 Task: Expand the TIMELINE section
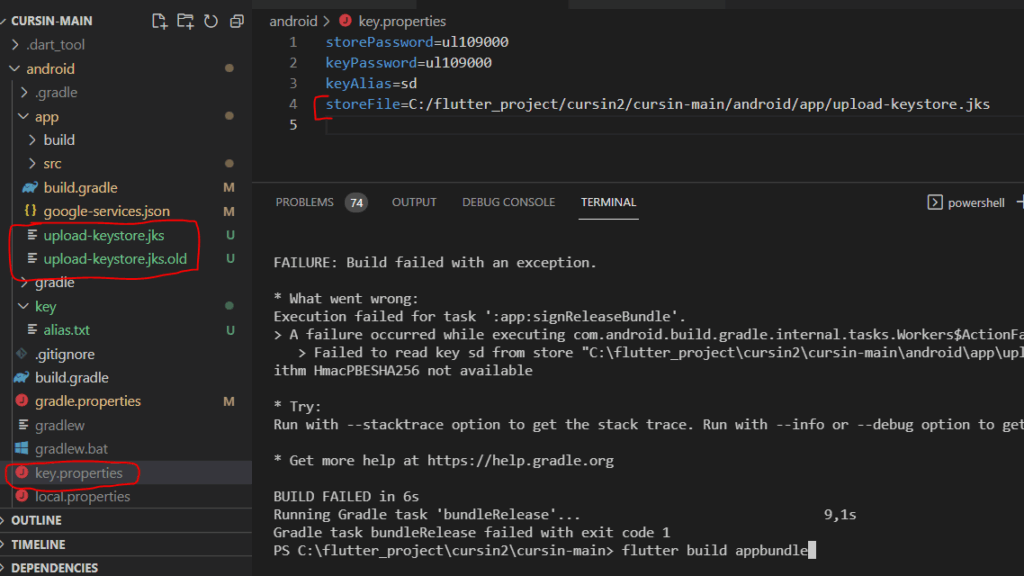click(38, 544)
